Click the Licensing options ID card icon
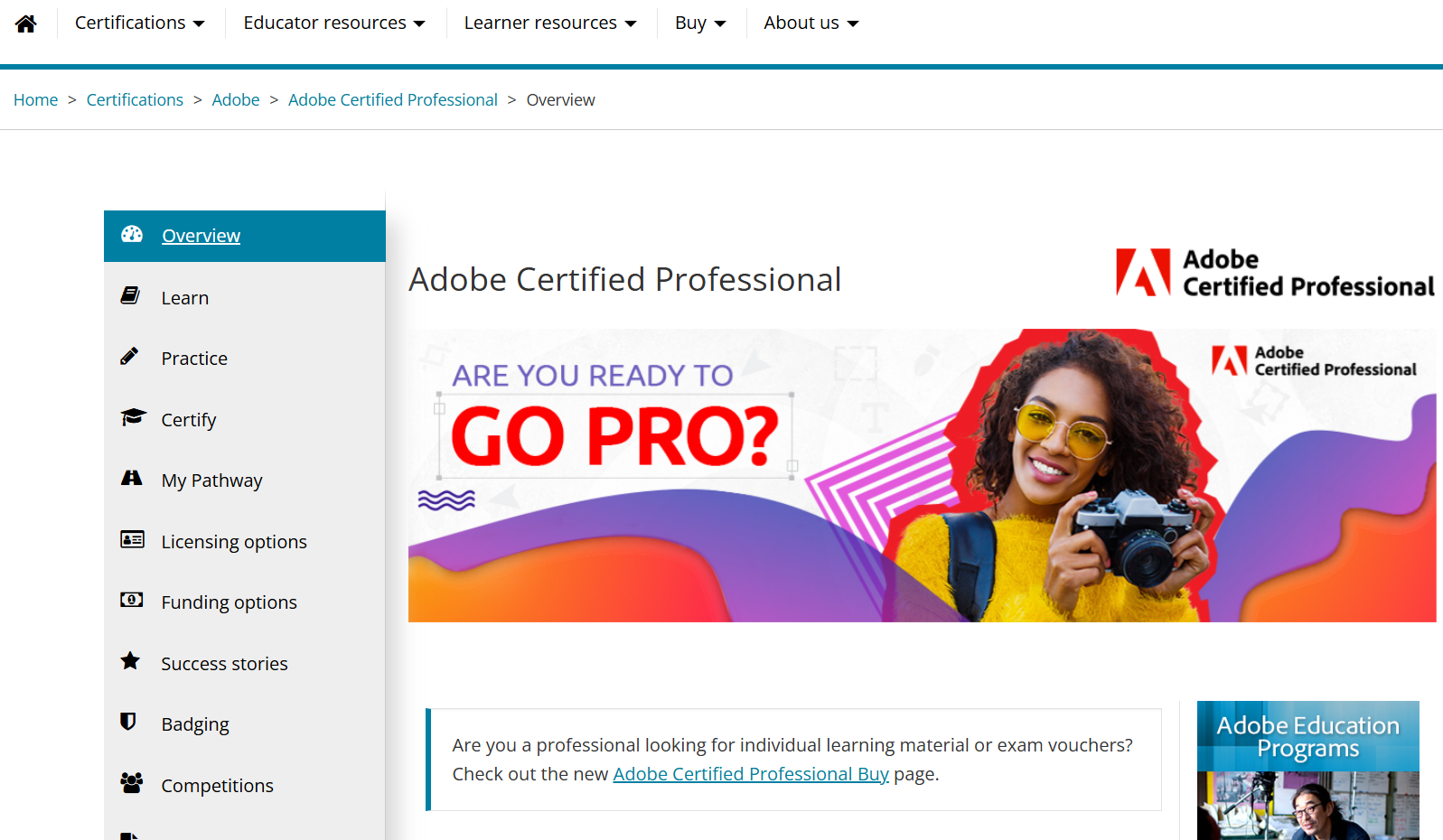 coord(132,539)
